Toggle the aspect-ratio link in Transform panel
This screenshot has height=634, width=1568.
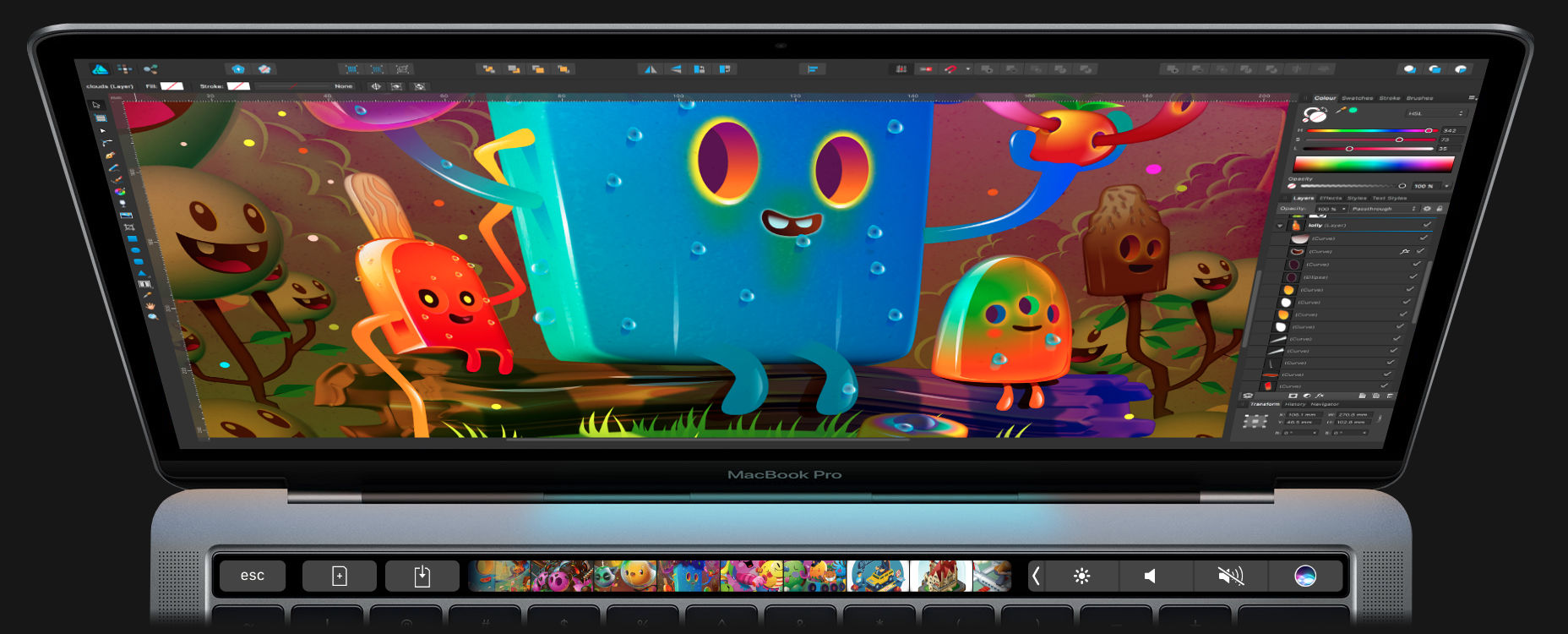point(1380,418)
